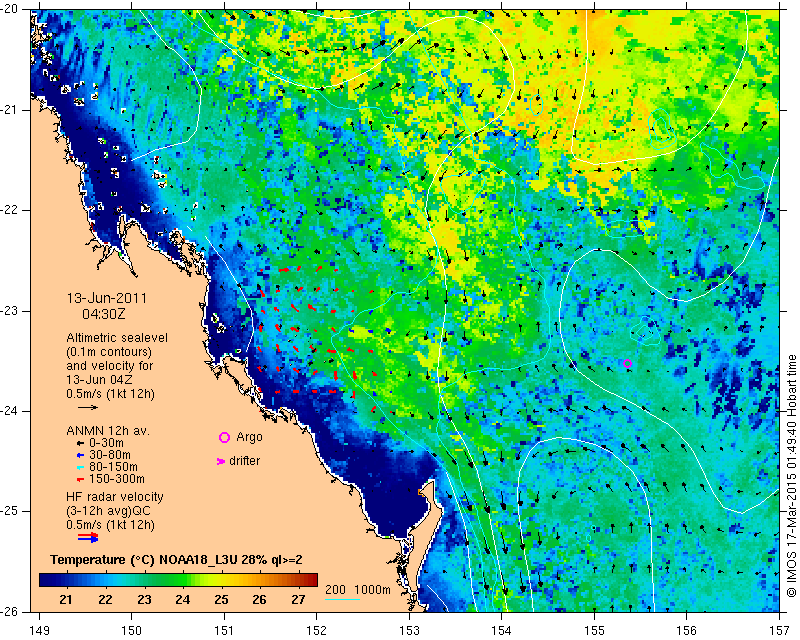Click the 'HF radar velocity' legend text
The image size is (800, 640).
tap(115, 497)
